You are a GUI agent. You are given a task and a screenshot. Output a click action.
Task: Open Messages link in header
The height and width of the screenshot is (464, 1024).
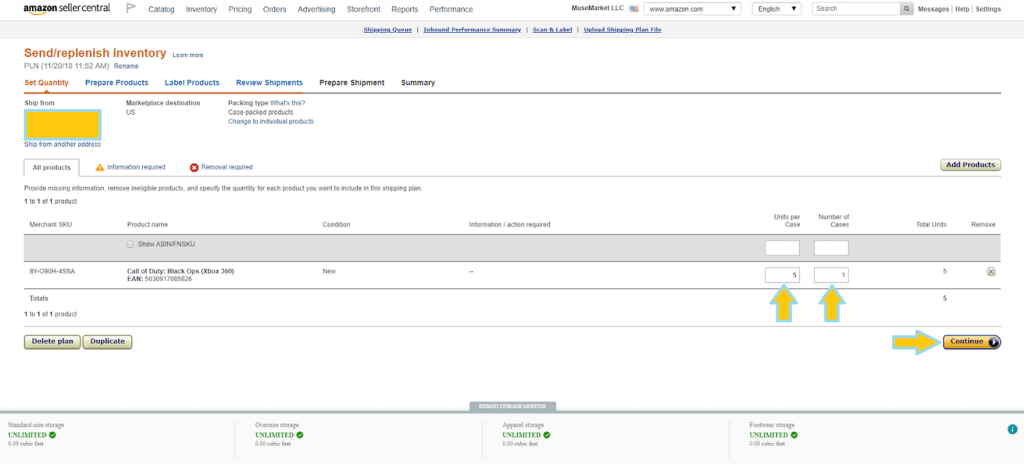tap(933, 9)
